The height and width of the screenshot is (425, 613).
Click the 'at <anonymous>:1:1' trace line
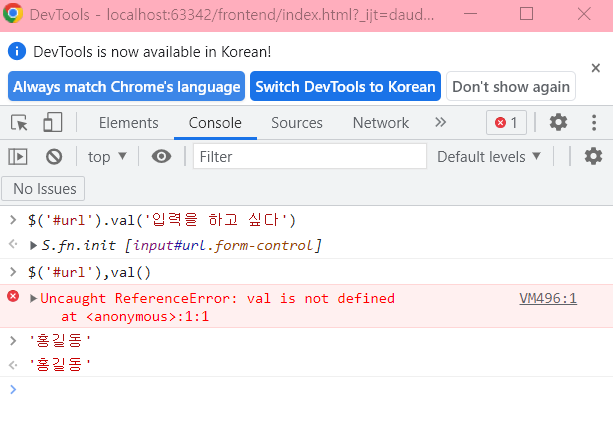(135, 316)
